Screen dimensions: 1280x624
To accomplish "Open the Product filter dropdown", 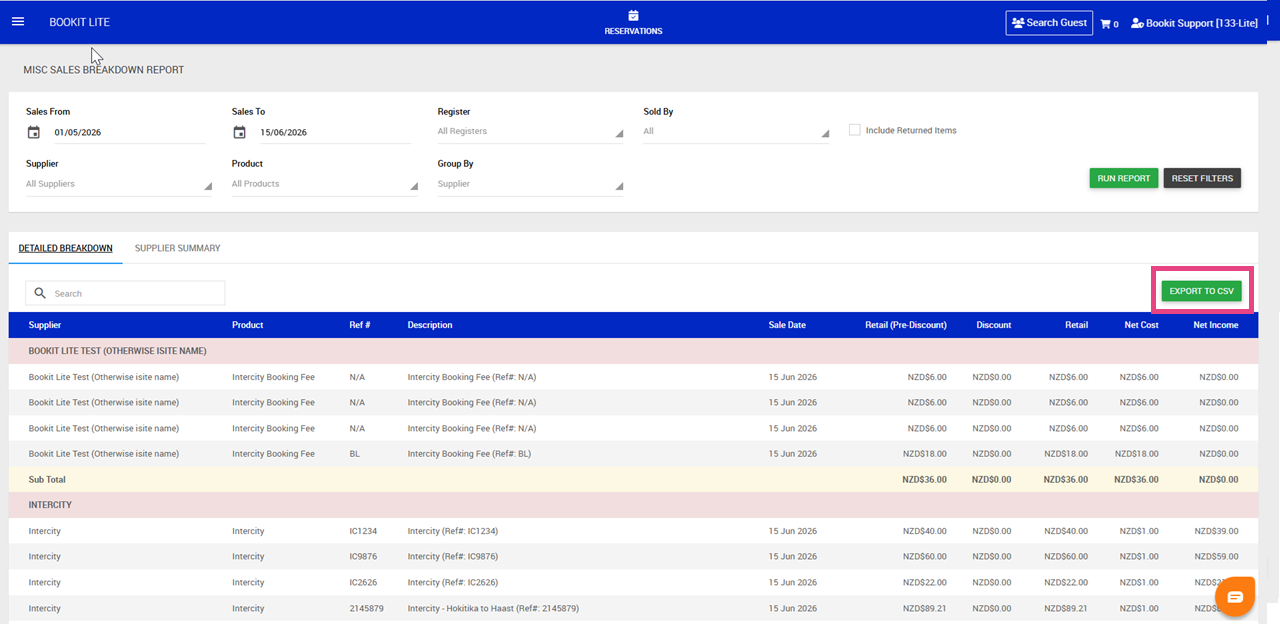I will [325, 184].
